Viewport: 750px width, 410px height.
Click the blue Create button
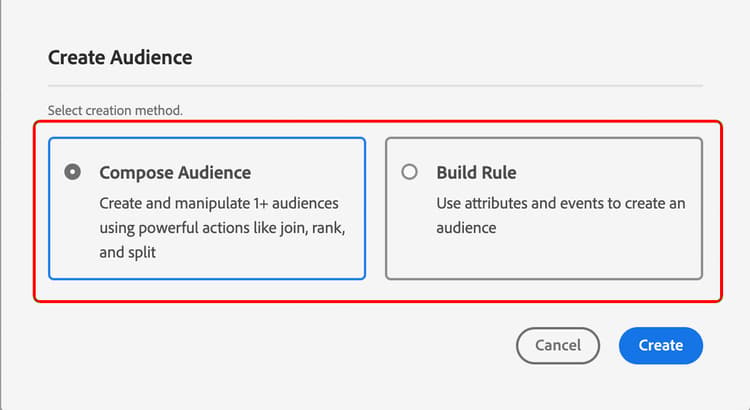coord(661,345)
